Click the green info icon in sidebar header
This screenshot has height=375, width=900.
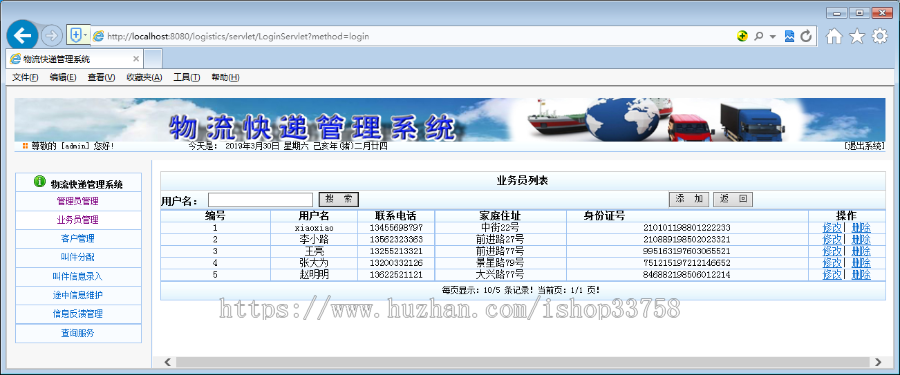pyautogui.click(x=40, y=181)
